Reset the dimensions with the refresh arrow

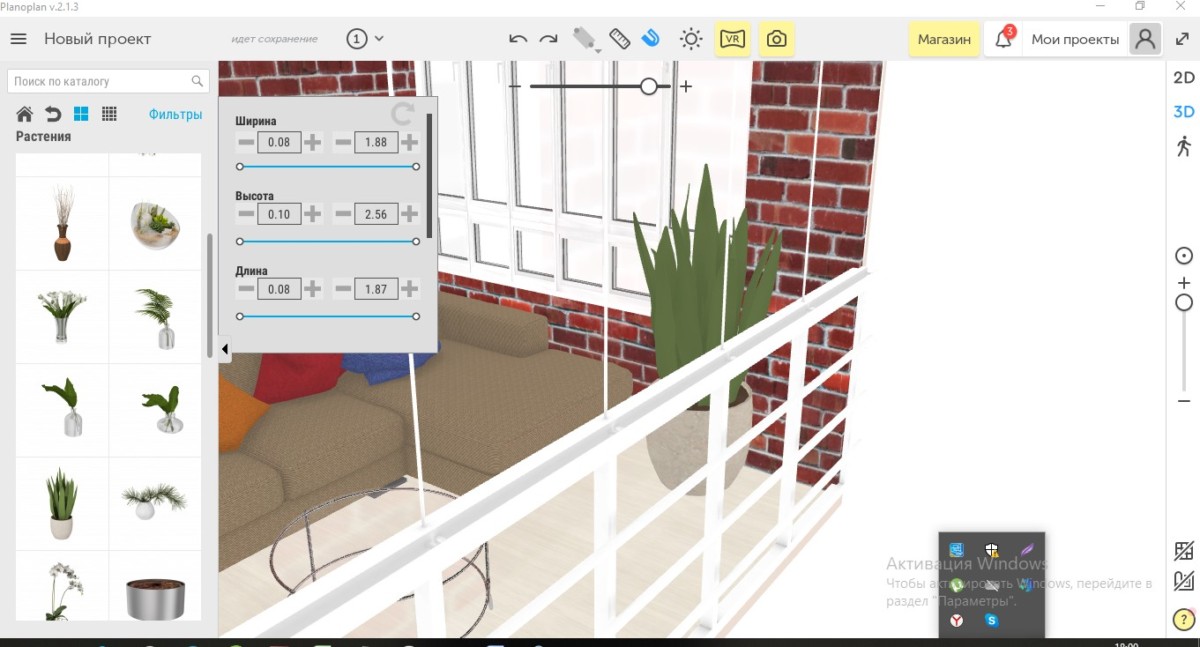[x=403, y=113]
